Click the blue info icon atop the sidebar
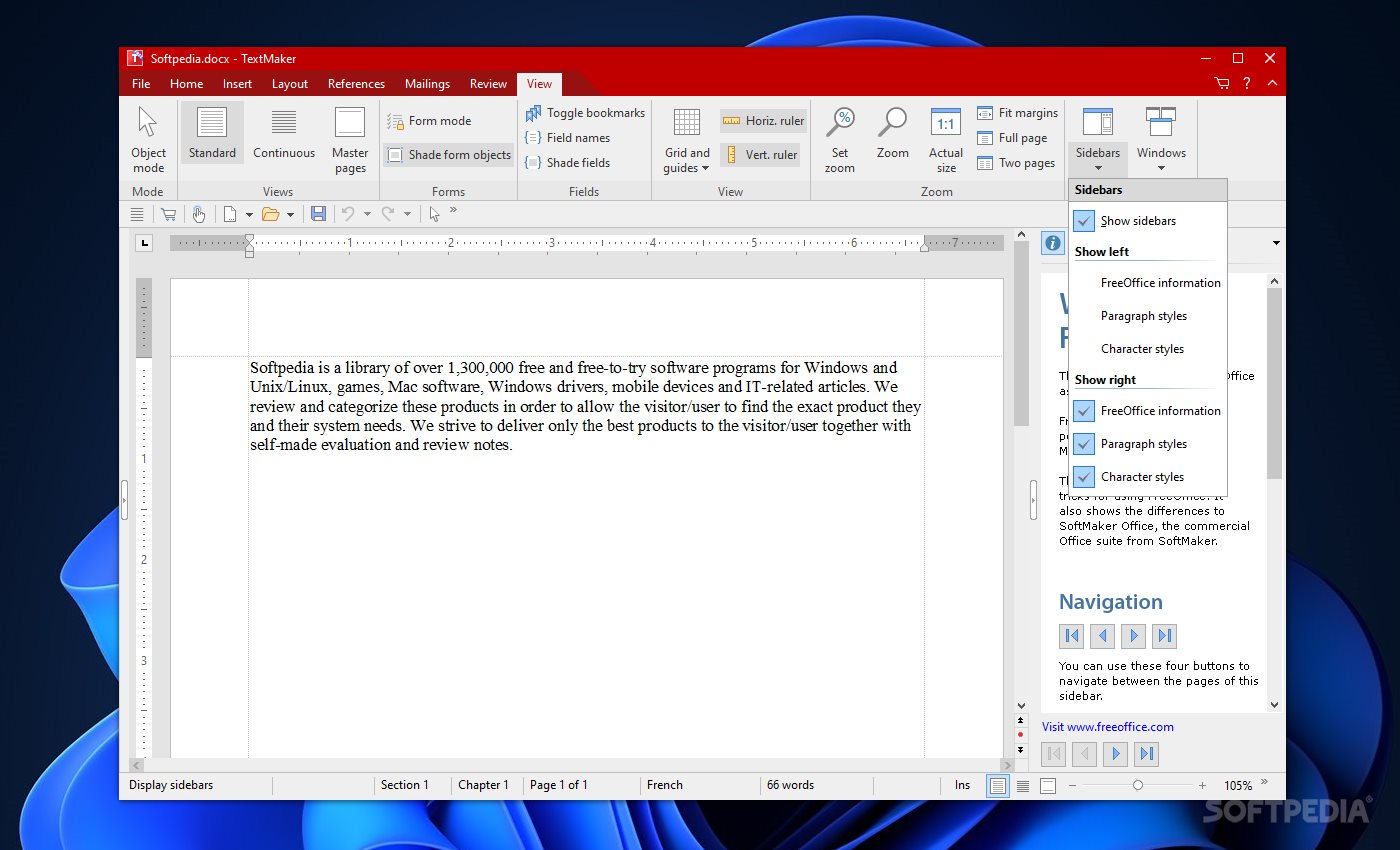The image size is (1400, 850). (1052, 243)
